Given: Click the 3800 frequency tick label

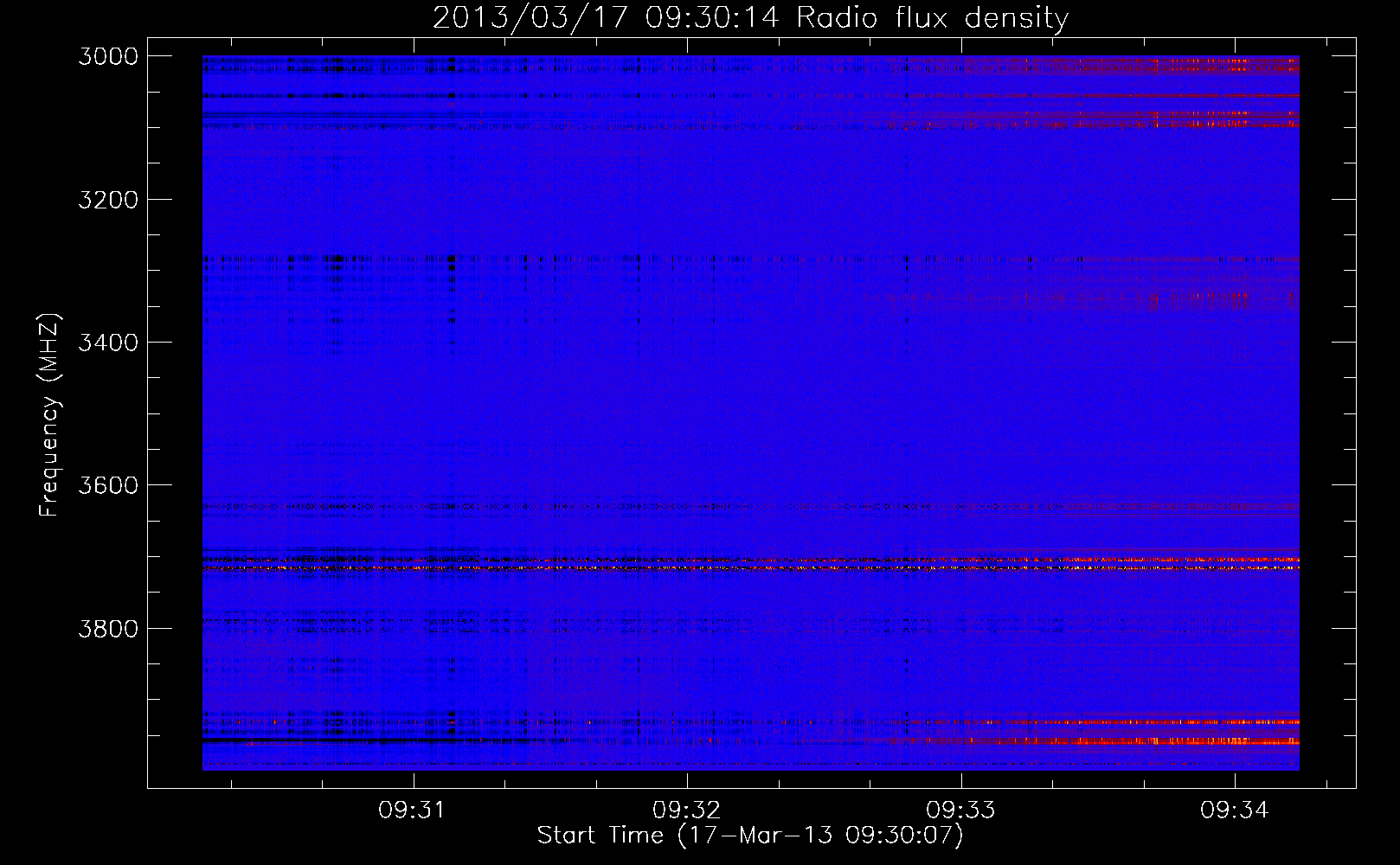Looking at the screenshot, I should (108, 629).
